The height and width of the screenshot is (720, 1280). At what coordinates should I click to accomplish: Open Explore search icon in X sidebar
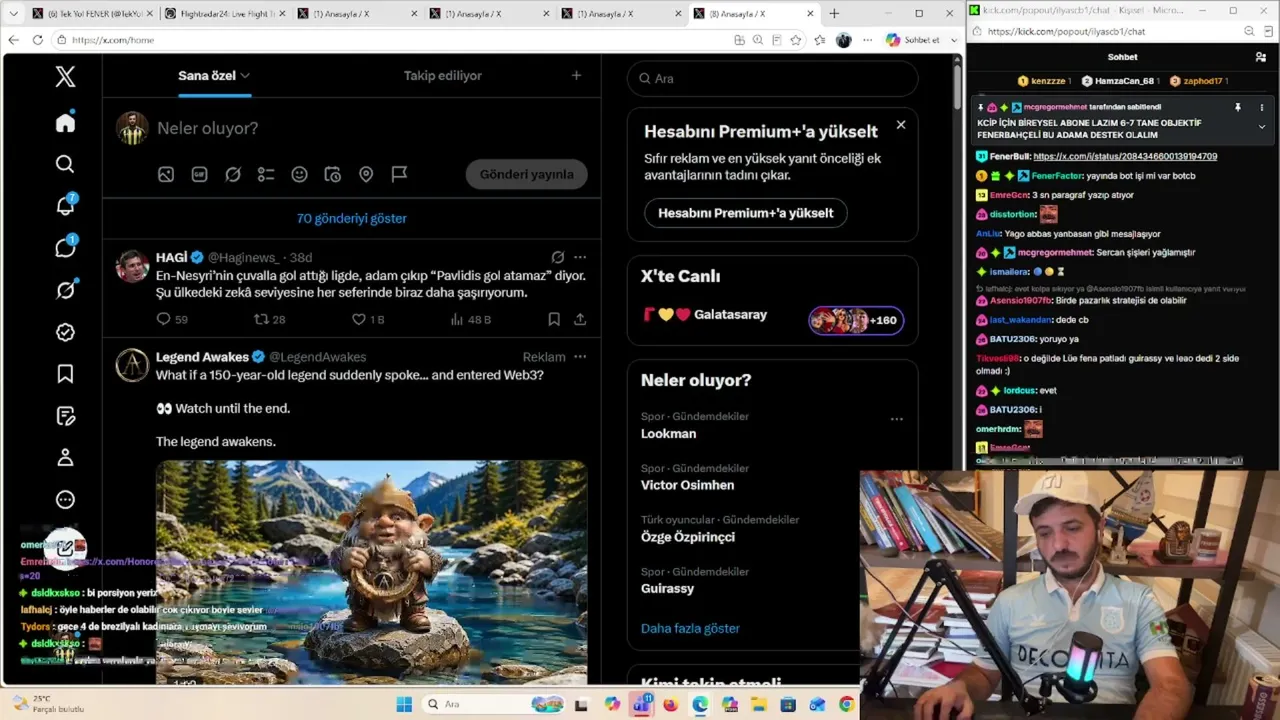(x=65, y=164)
